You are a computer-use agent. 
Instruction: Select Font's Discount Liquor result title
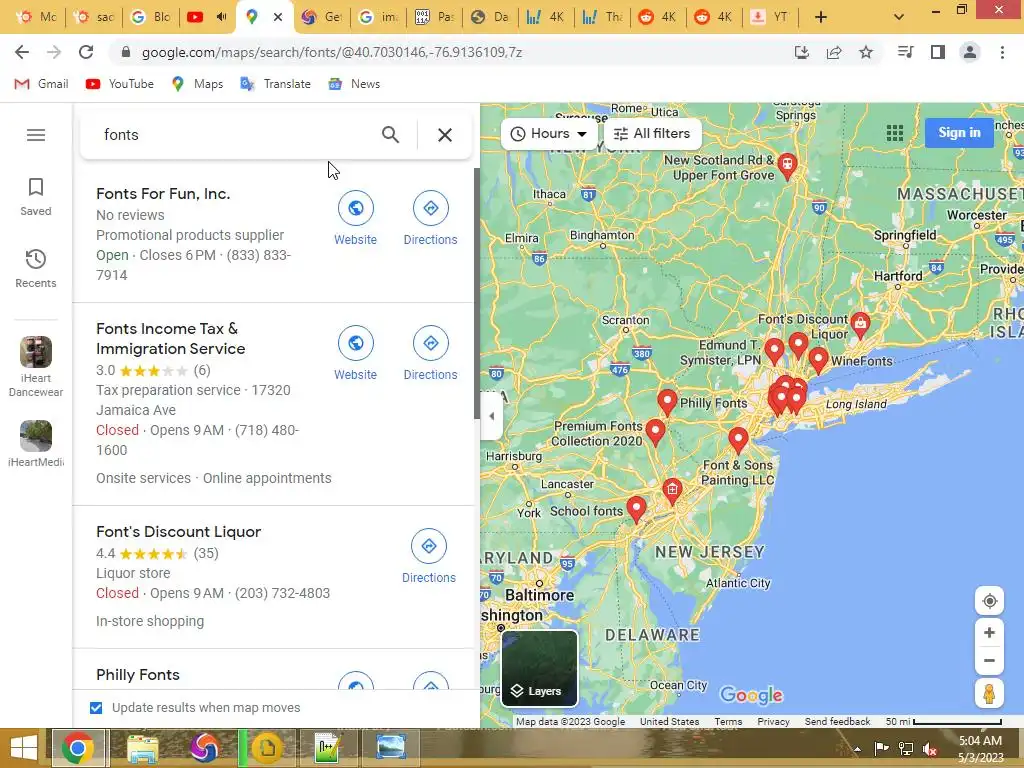[x=178, y=532]
